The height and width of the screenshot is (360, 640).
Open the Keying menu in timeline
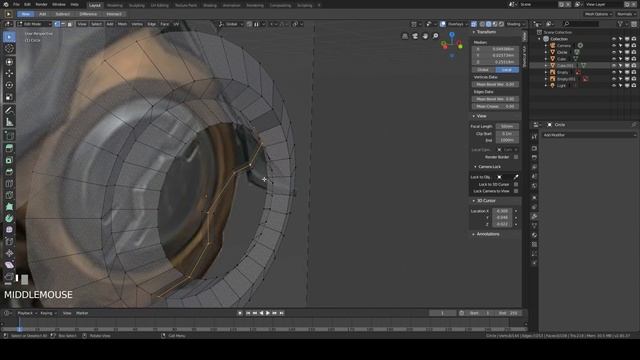click(48, 313)
